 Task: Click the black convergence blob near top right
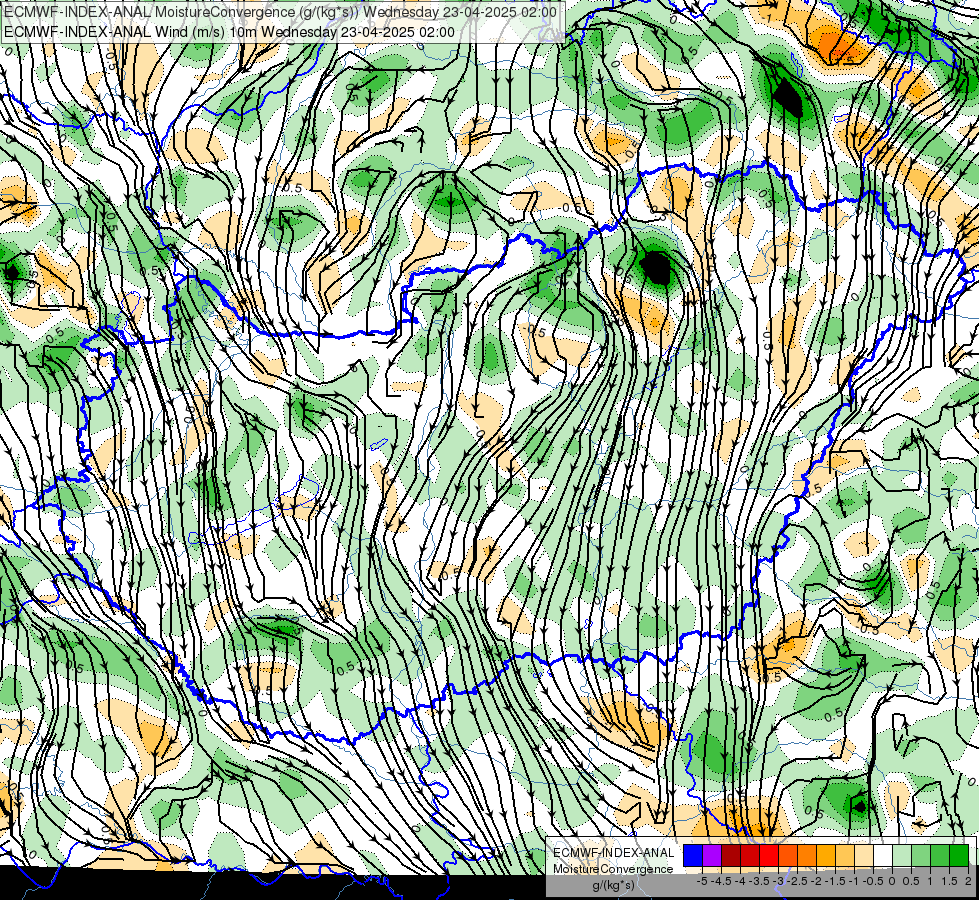point(787,97)
